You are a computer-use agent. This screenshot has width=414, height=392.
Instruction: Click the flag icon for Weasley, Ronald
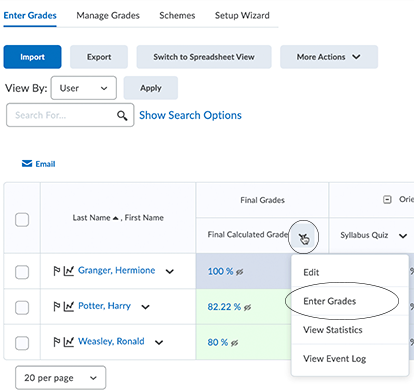coord(57,342)
